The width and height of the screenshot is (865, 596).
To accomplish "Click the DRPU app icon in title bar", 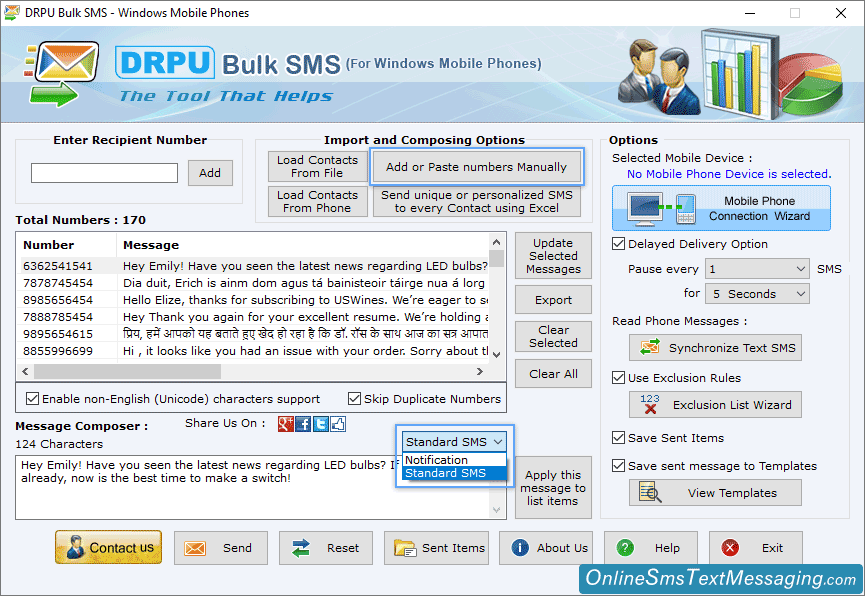I will coord(12,12).
